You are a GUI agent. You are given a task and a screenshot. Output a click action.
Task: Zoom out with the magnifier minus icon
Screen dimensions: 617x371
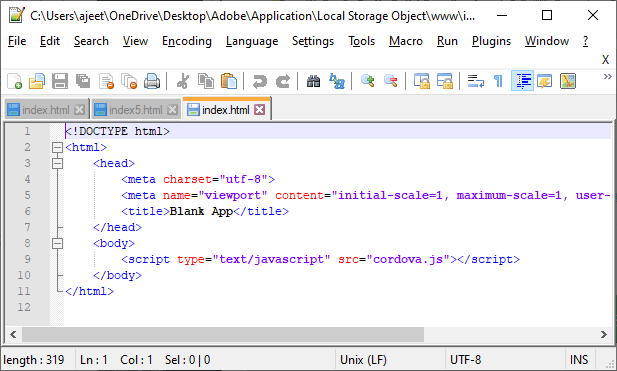pos(390,81)
